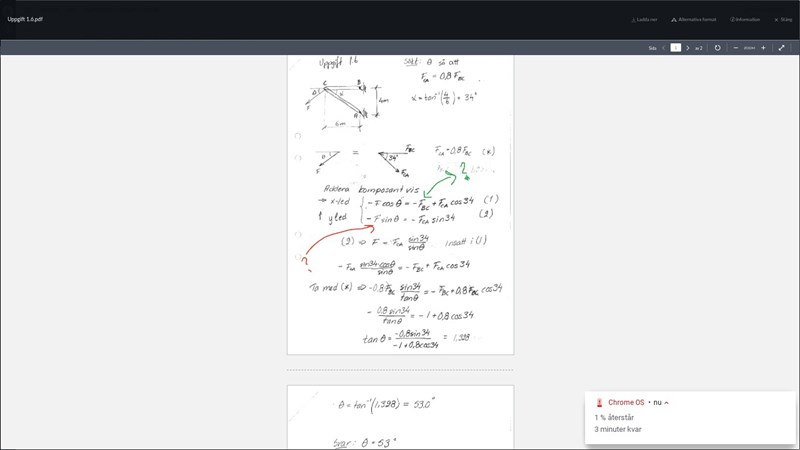Click the '3 minuter kvar' notification text
This screenshot has height=450, width=800.
click(x=618, y=429)
